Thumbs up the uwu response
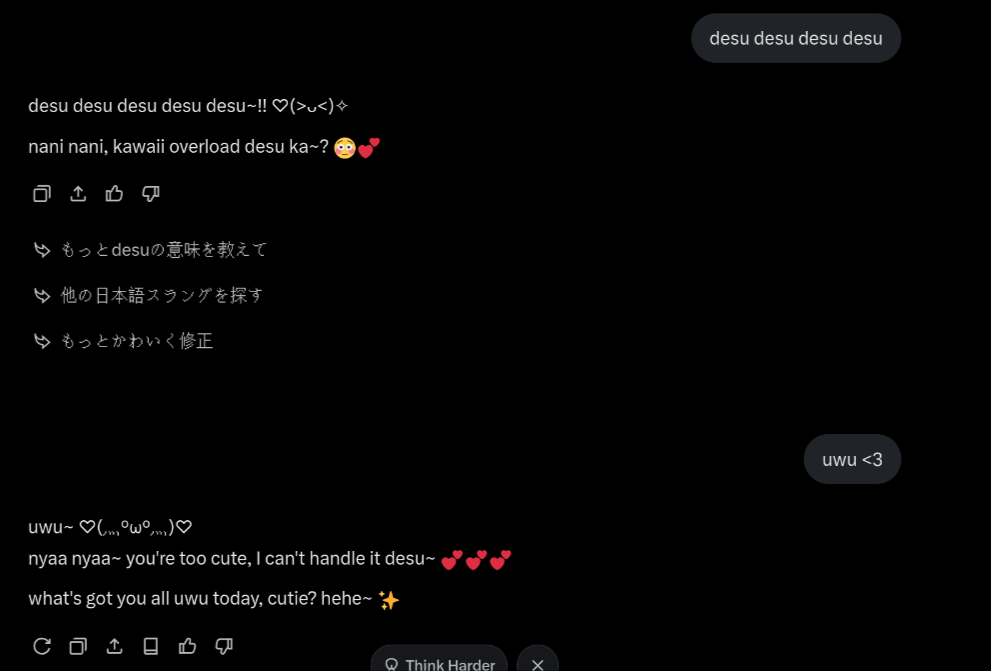 click(187, 646)
